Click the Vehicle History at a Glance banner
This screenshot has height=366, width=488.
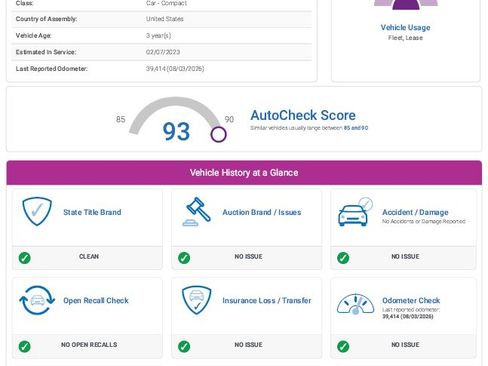[244, 173]
